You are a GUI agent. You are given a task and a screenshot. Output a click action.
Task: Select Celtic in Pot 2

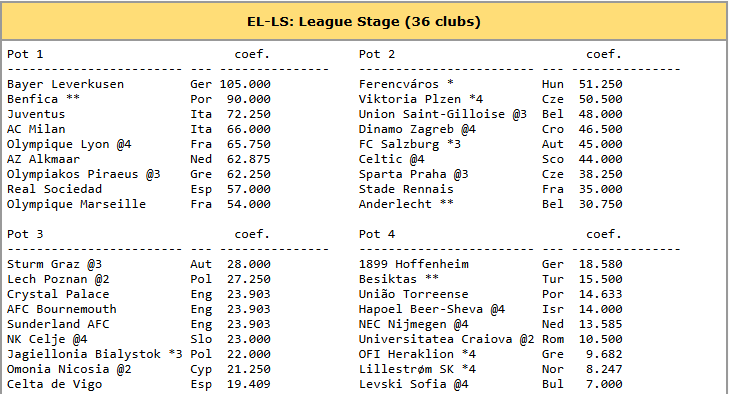point(380,159)
